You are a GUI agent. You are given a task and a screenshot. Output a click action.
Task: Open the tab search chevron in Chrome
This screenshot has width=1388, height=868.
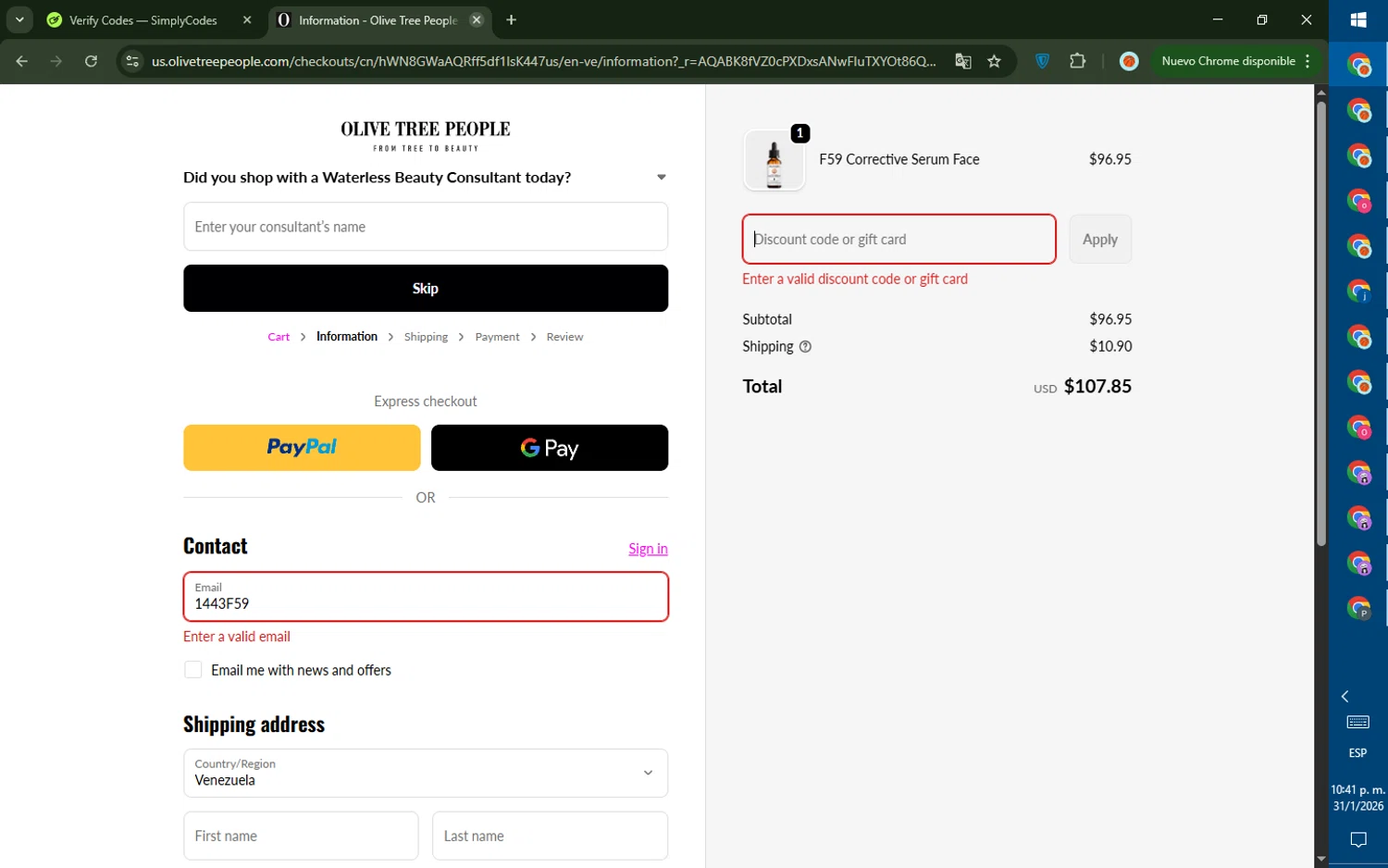19,19
